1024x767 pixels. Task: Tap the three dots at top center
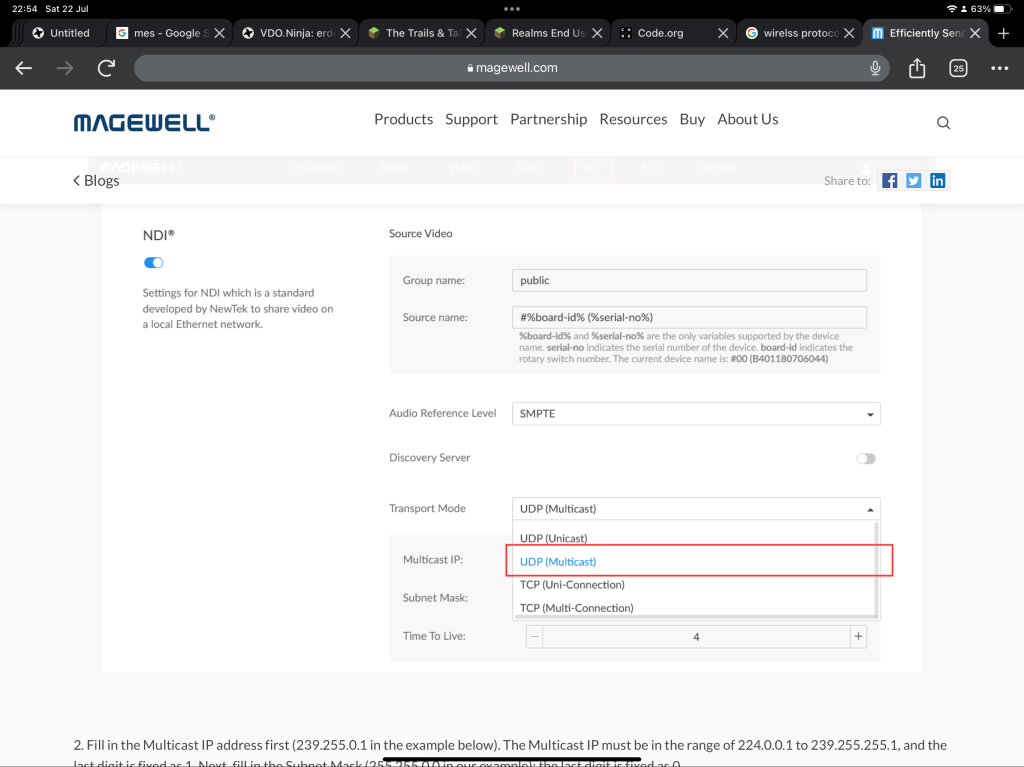(512, 9)
